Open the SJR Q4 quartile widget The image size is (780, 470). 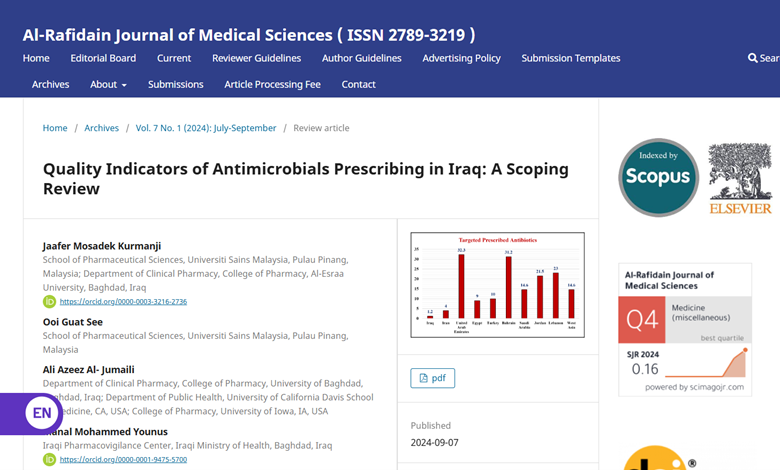click(x=685, y=330)
